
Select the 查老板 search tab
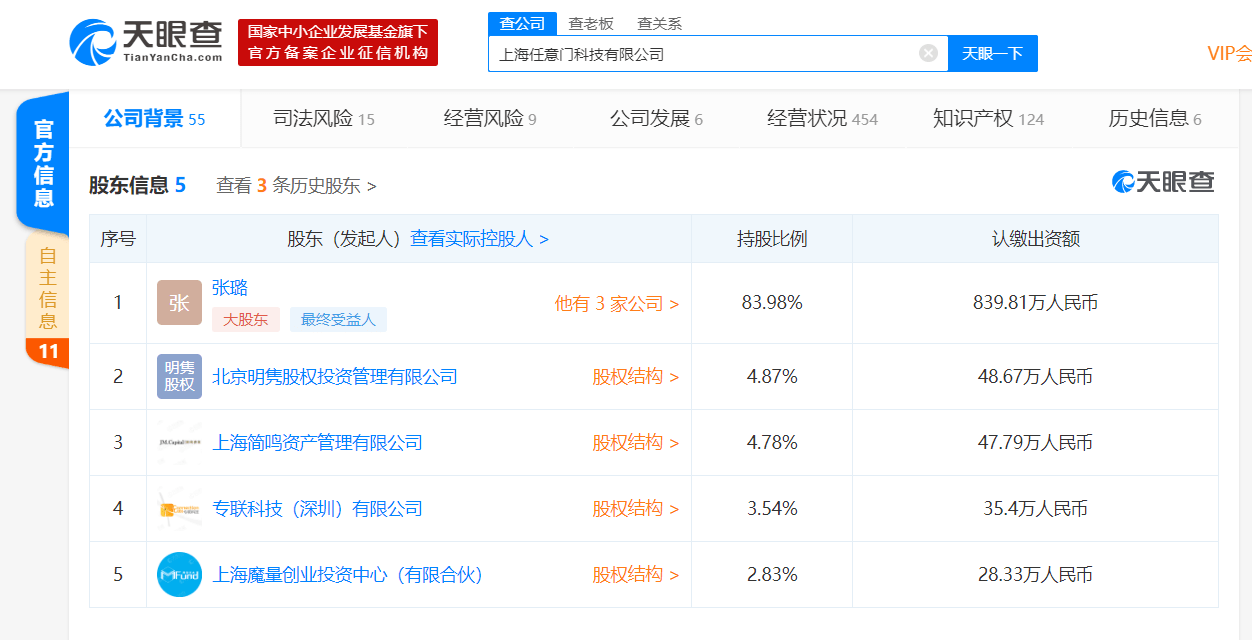pos(590,23)
